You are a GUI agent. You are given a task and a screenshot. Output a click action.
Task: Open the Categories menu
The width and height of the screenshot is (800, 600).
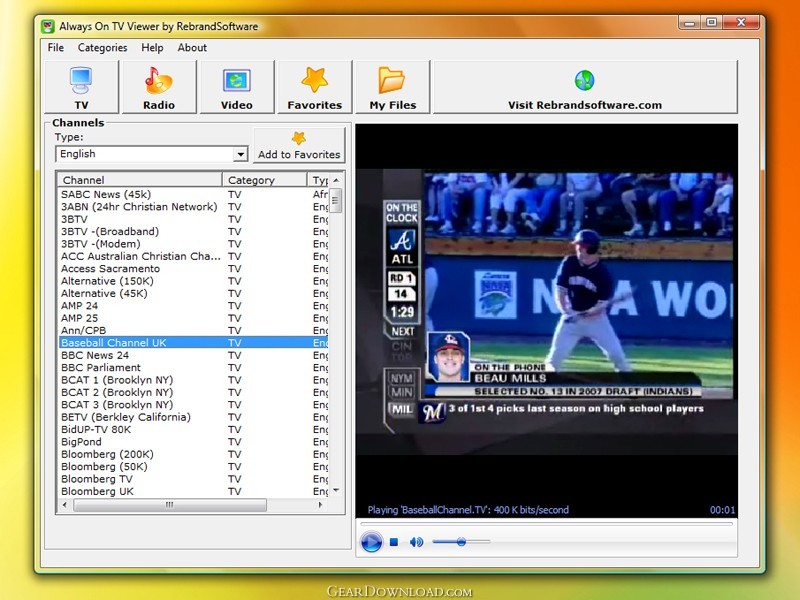tap(103, 47)
